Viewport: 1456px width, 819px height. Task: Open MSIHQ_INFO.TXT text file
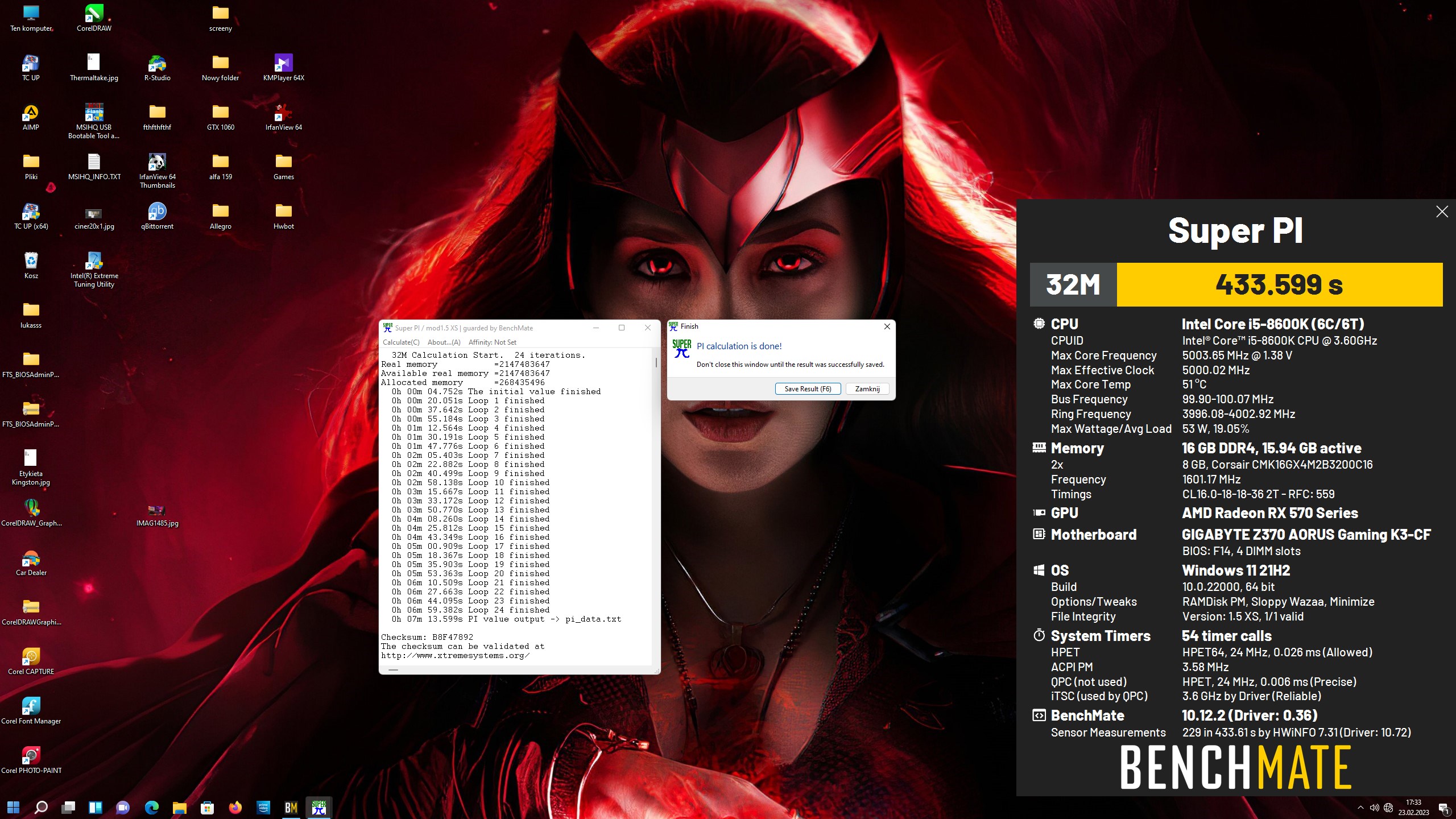[94, 166]
